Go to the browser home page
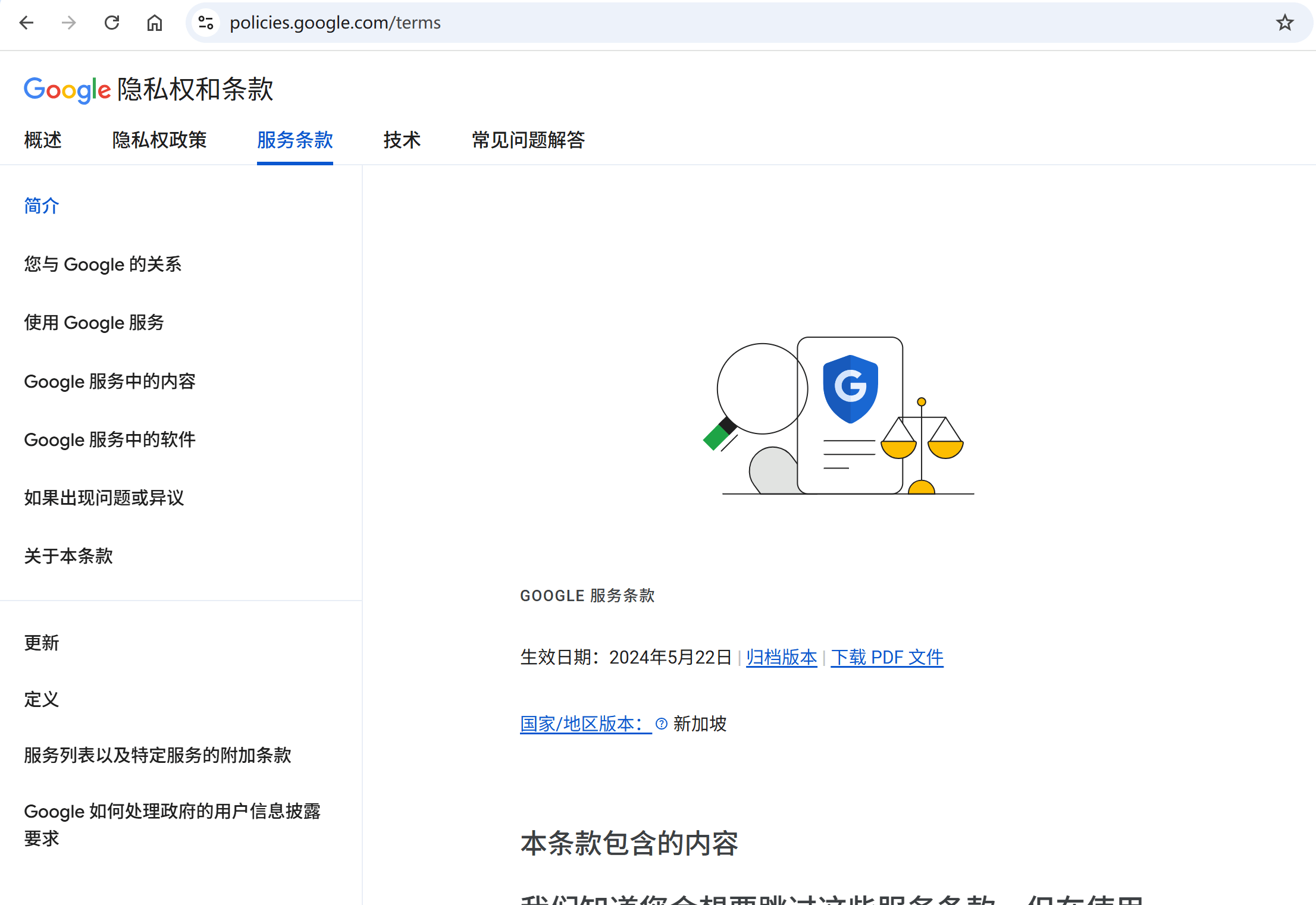 click(x=155, y=23)
